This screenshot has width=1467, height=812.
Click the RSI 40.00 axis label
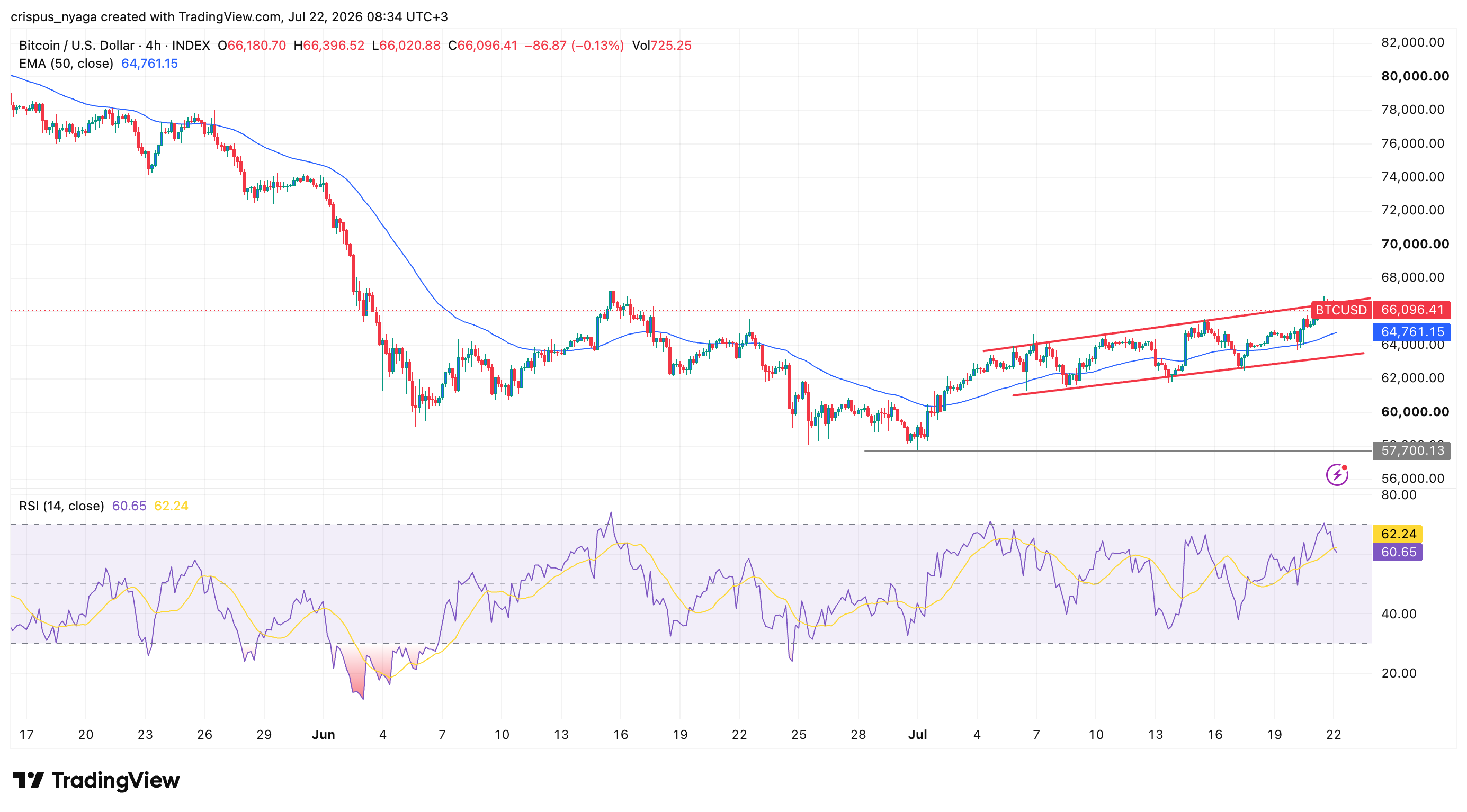1399,614
